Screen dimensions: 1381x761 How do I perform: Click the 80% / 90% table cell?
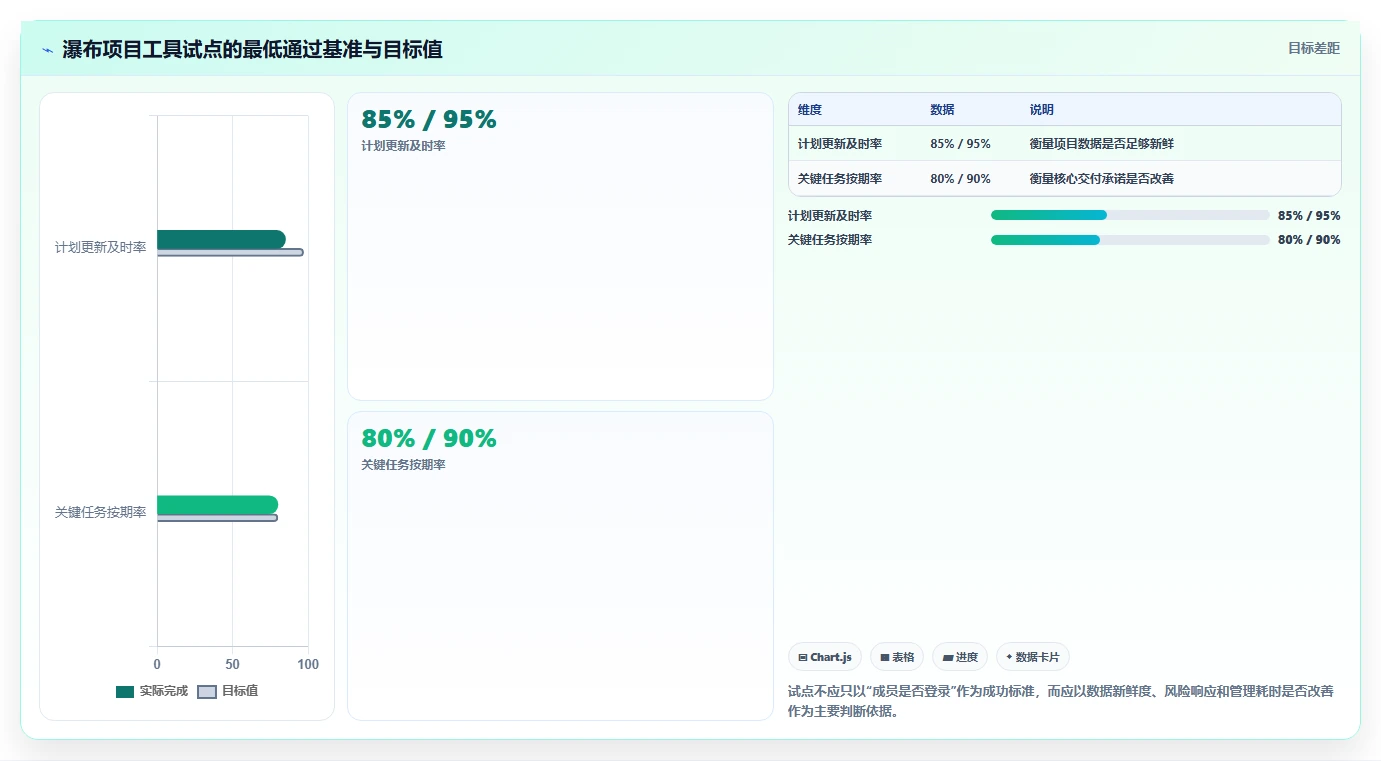click(x=960, y=179)
